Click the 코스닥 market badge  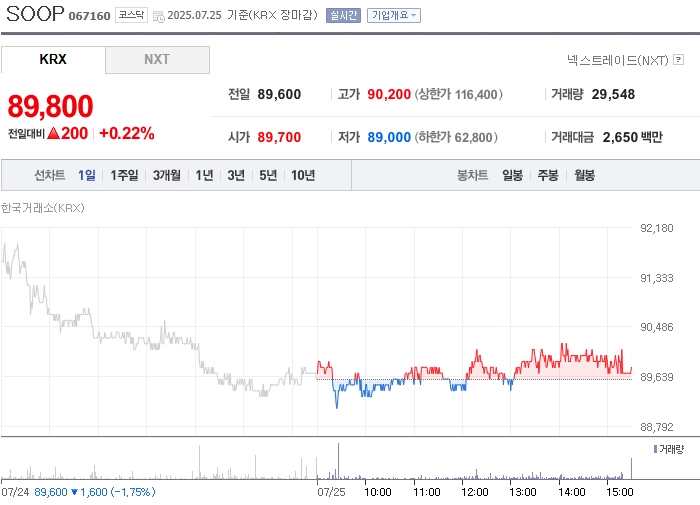131,15
